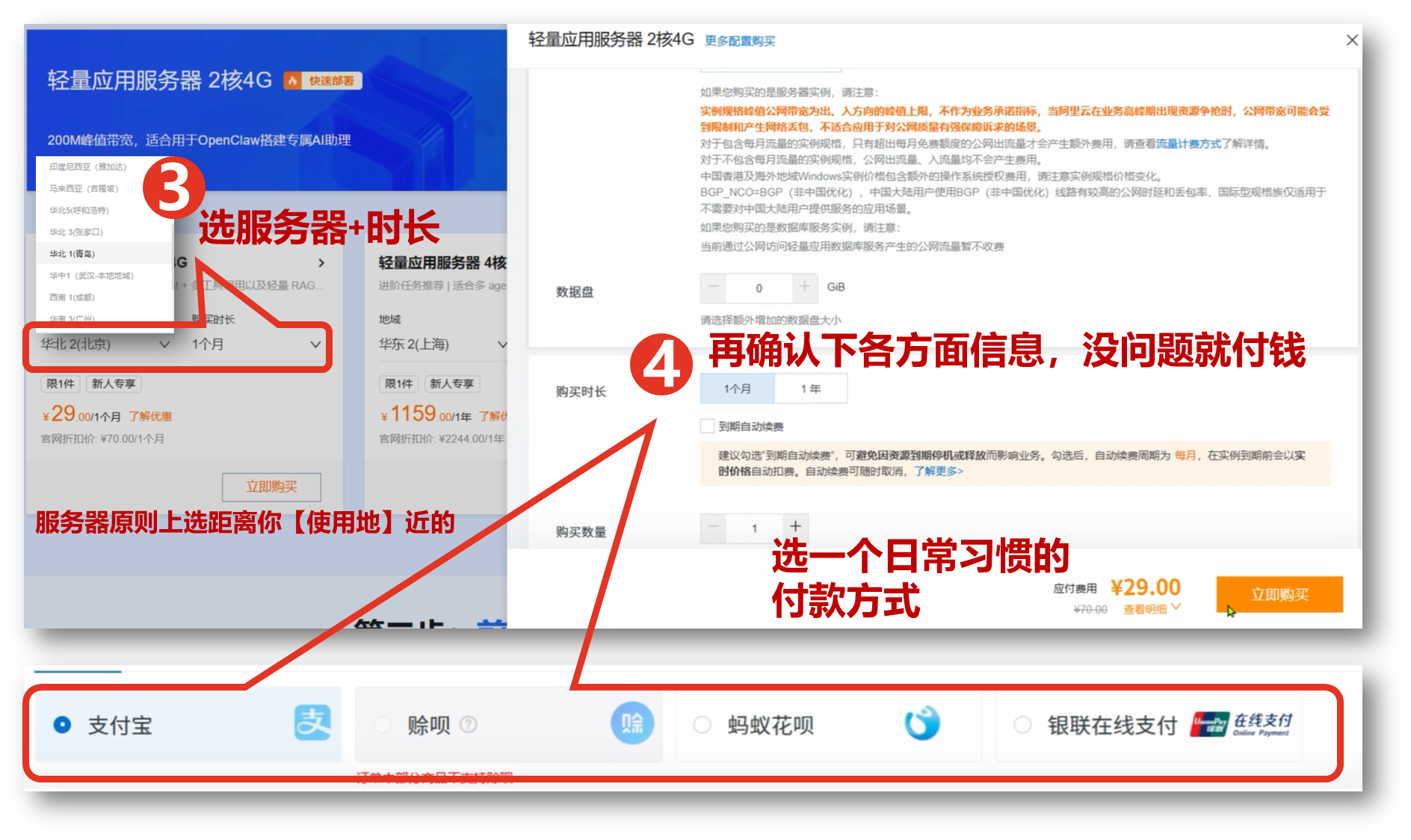Click 官网折扣价: ¥70.00/1个月 text
Screen dimensions: 1411x840
102,439
